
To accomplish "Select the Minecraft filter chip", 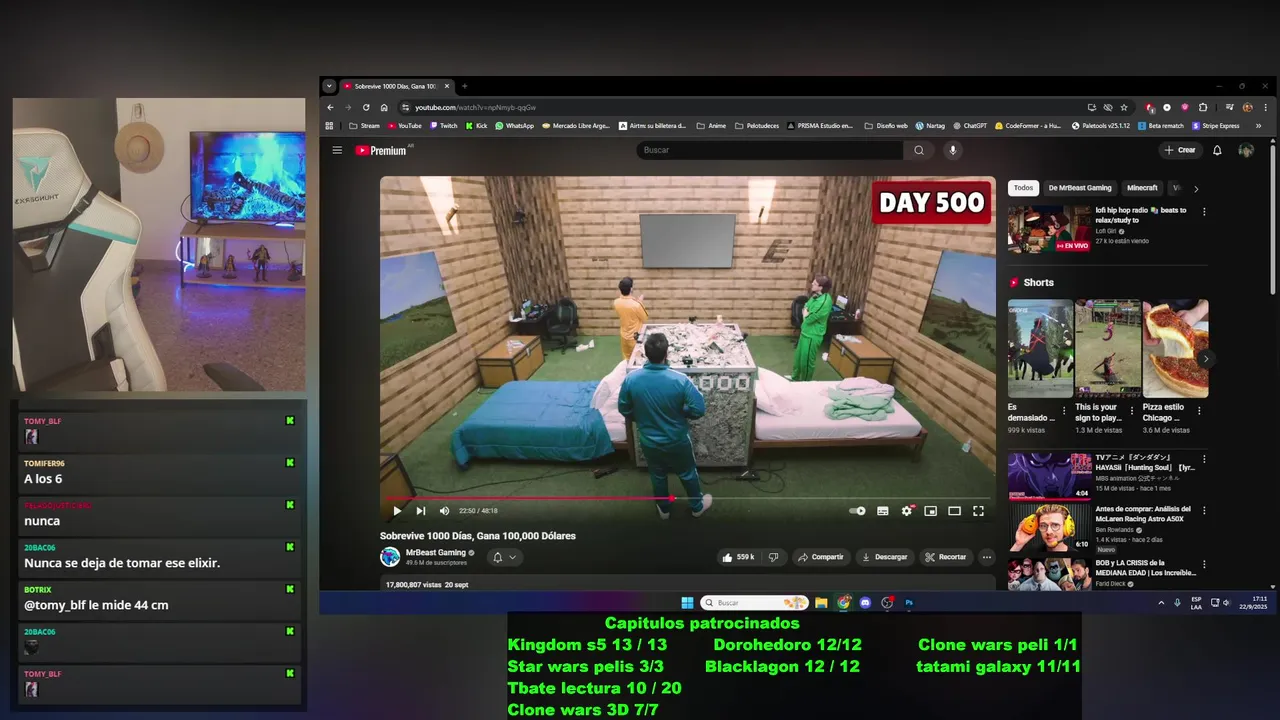I will click(1142, 188).
